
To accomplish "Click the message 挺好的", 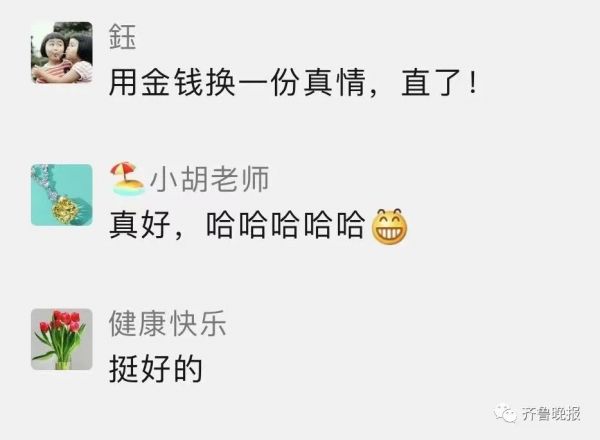I will 155,369.
